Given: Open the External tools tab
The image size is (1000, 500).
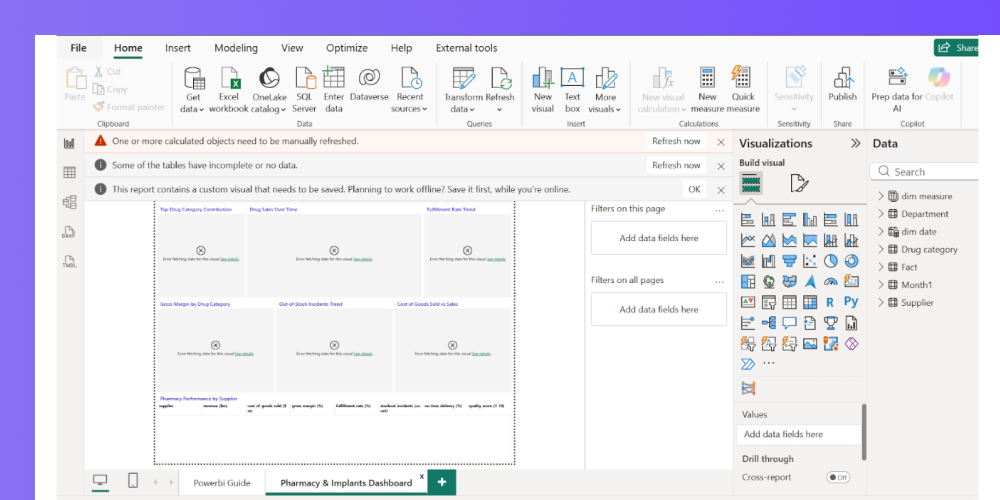Looking at the screenshot, I should point(466,48).
